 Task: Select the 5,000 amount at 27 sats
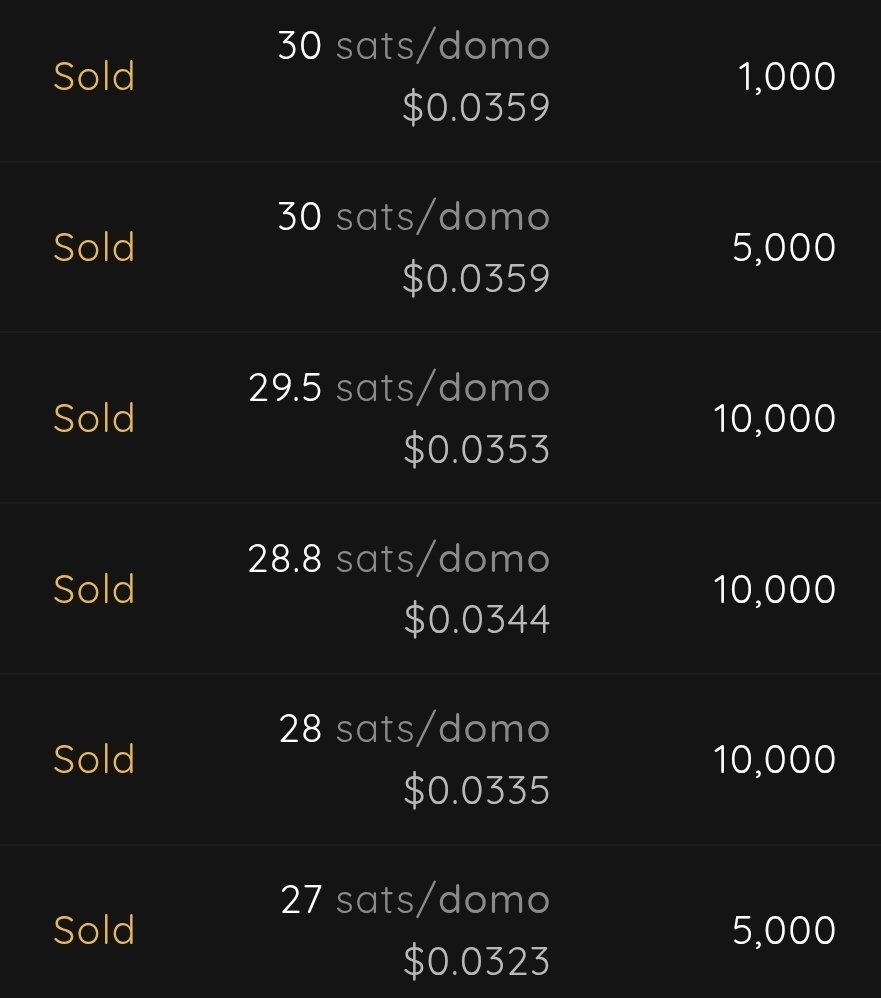(x=784, y=930)
